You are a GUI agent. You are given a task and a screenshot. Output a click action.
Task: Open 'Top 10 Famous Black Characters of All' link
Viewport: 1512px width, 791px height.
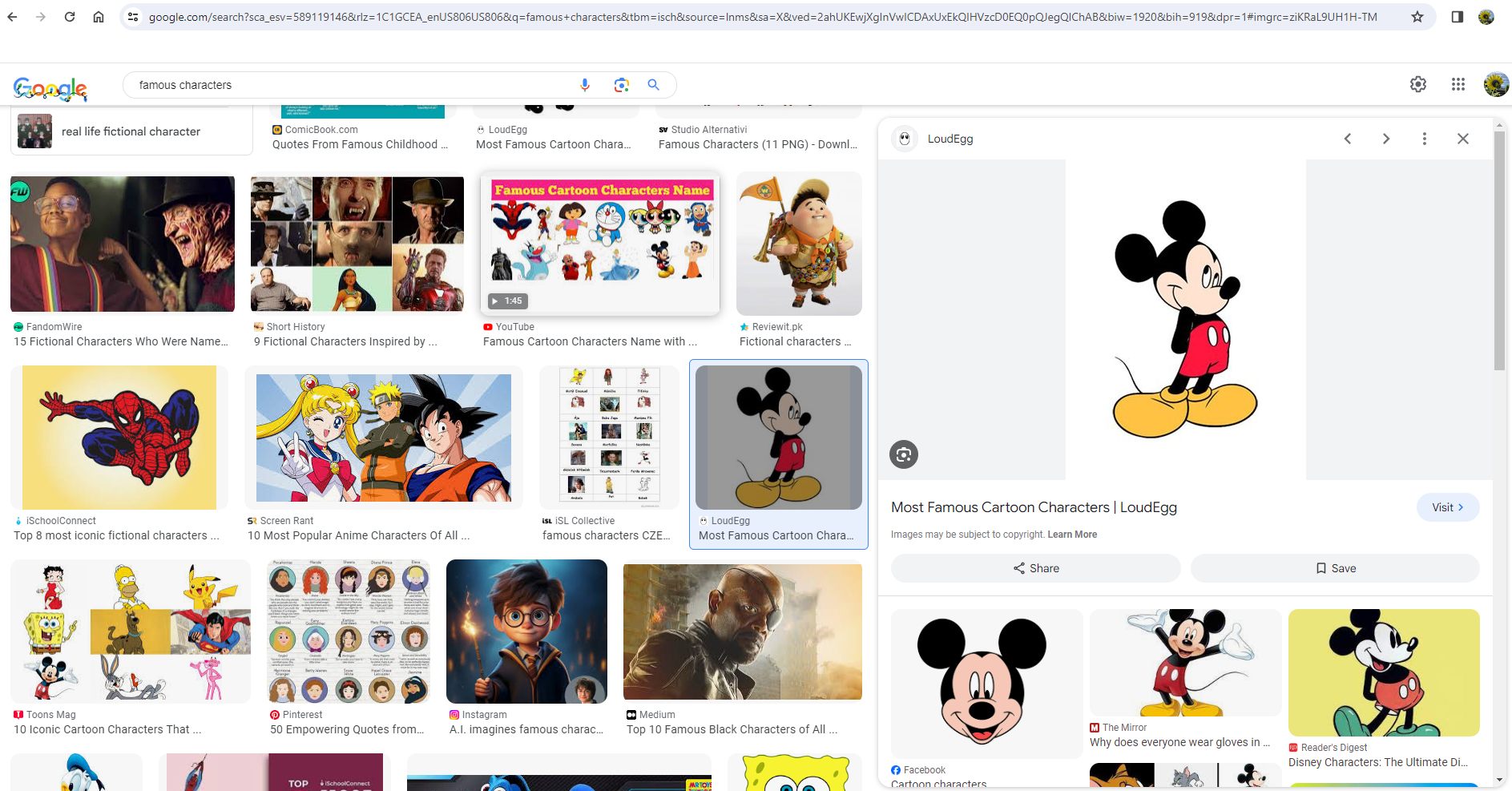click(732, 729)
